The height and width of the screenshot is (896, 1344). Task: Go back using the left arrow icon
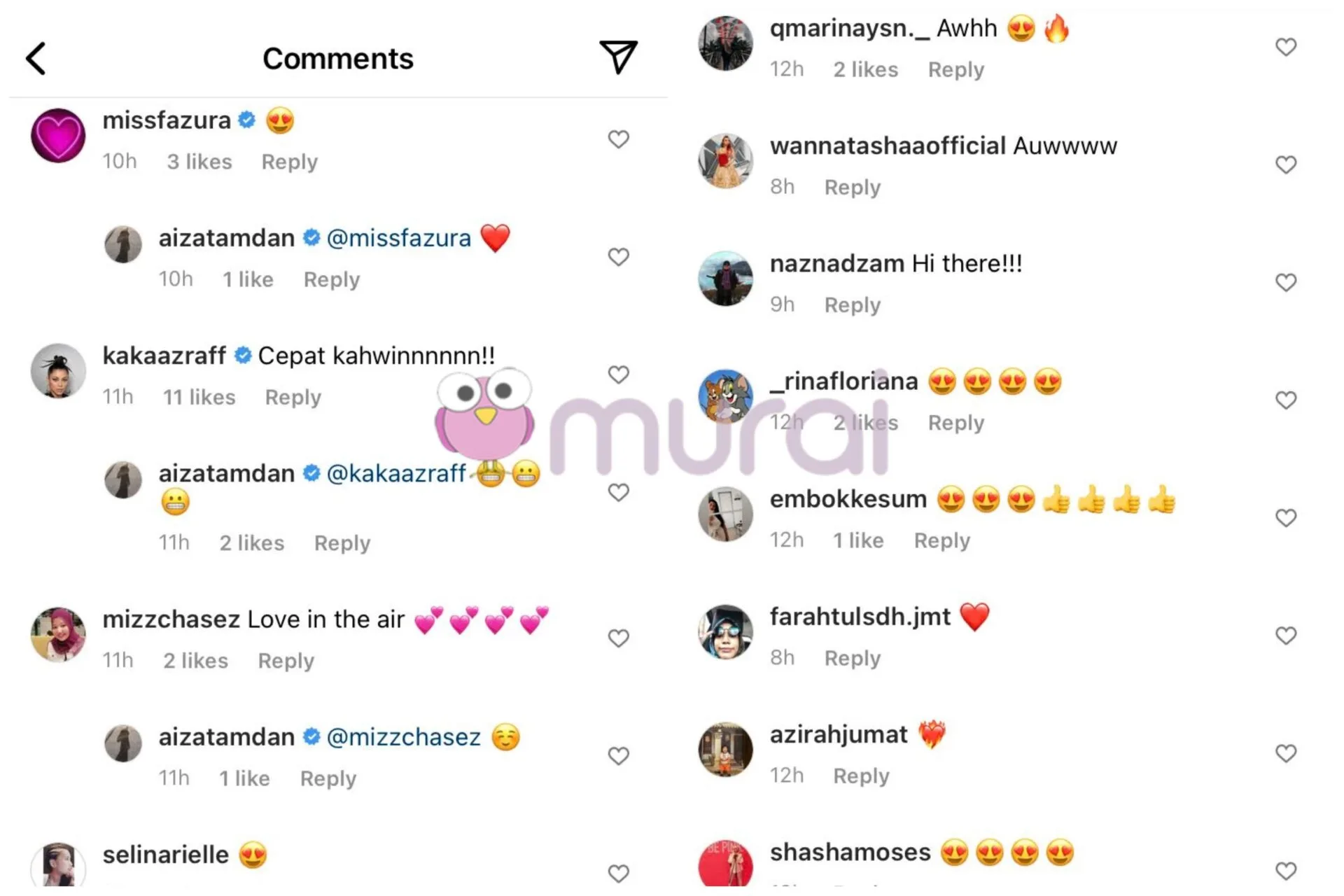pos(36,58)
